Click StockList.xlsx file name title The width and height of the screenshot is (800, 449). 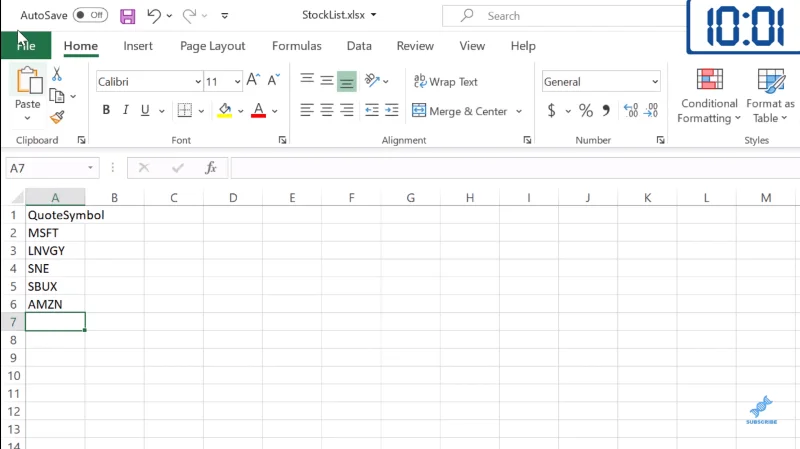pyautogui.click(x=334, y=15)
